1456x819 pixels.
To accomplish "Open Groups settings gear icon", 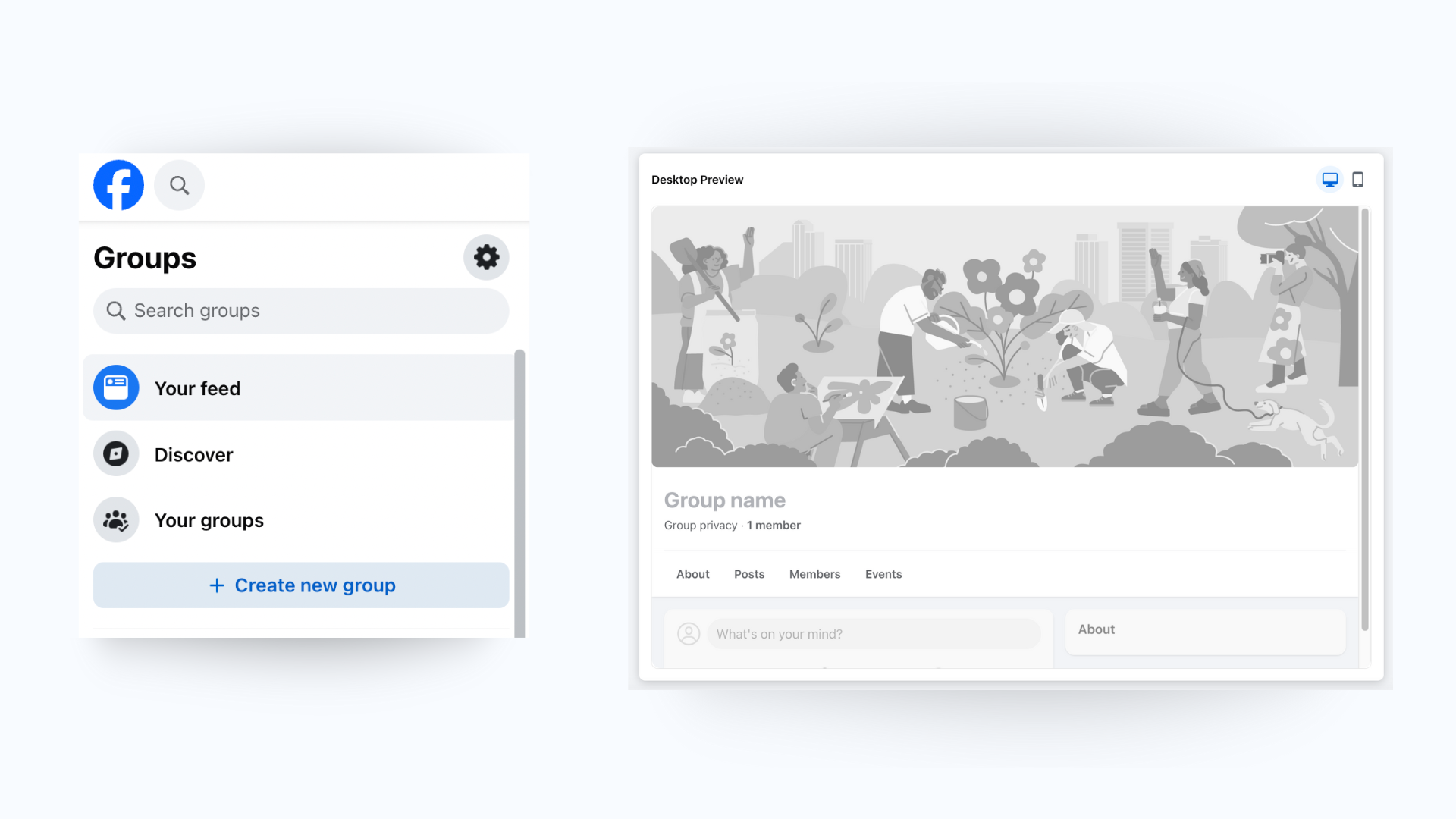I will pyautogui.click(x=486, y=257).
